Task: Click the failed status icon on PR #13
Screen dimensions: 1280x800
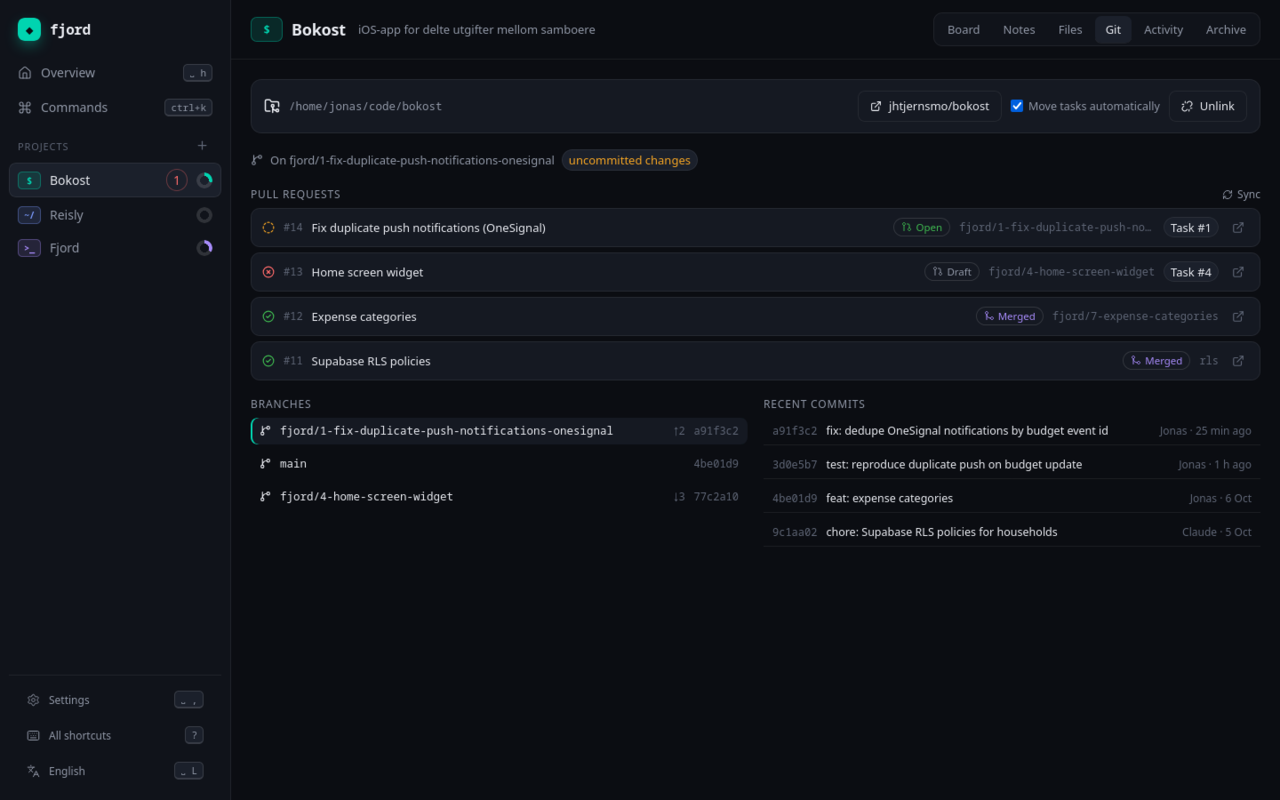Action: pos(268,272)
